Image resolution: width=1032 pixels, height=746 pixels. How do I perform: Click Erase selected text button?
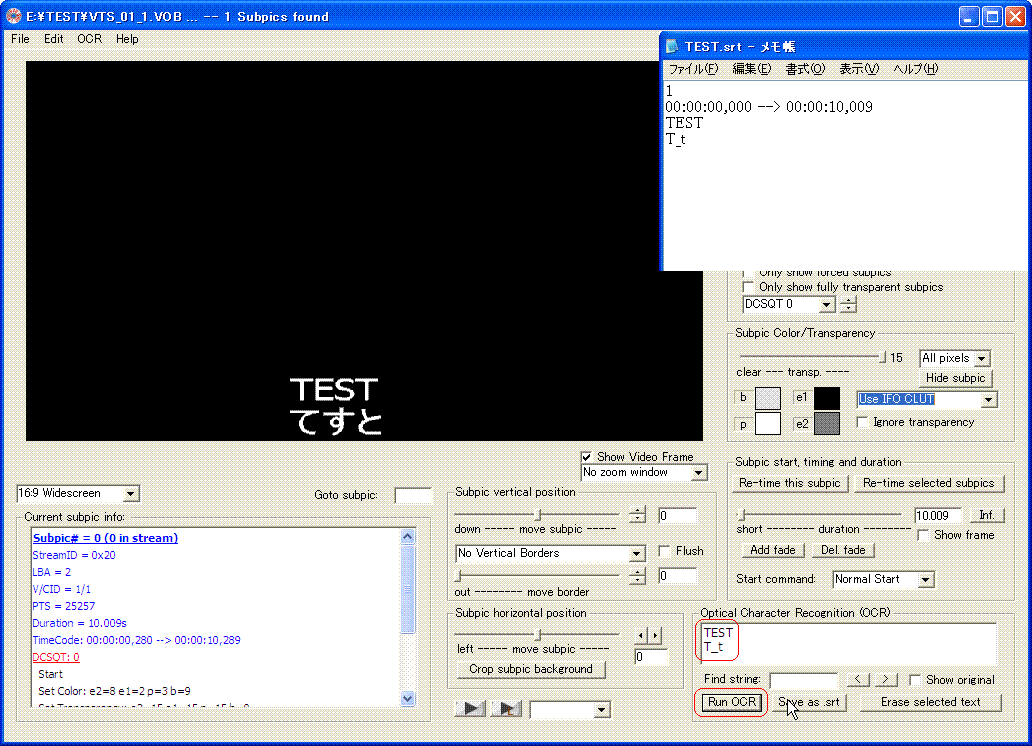931,702
